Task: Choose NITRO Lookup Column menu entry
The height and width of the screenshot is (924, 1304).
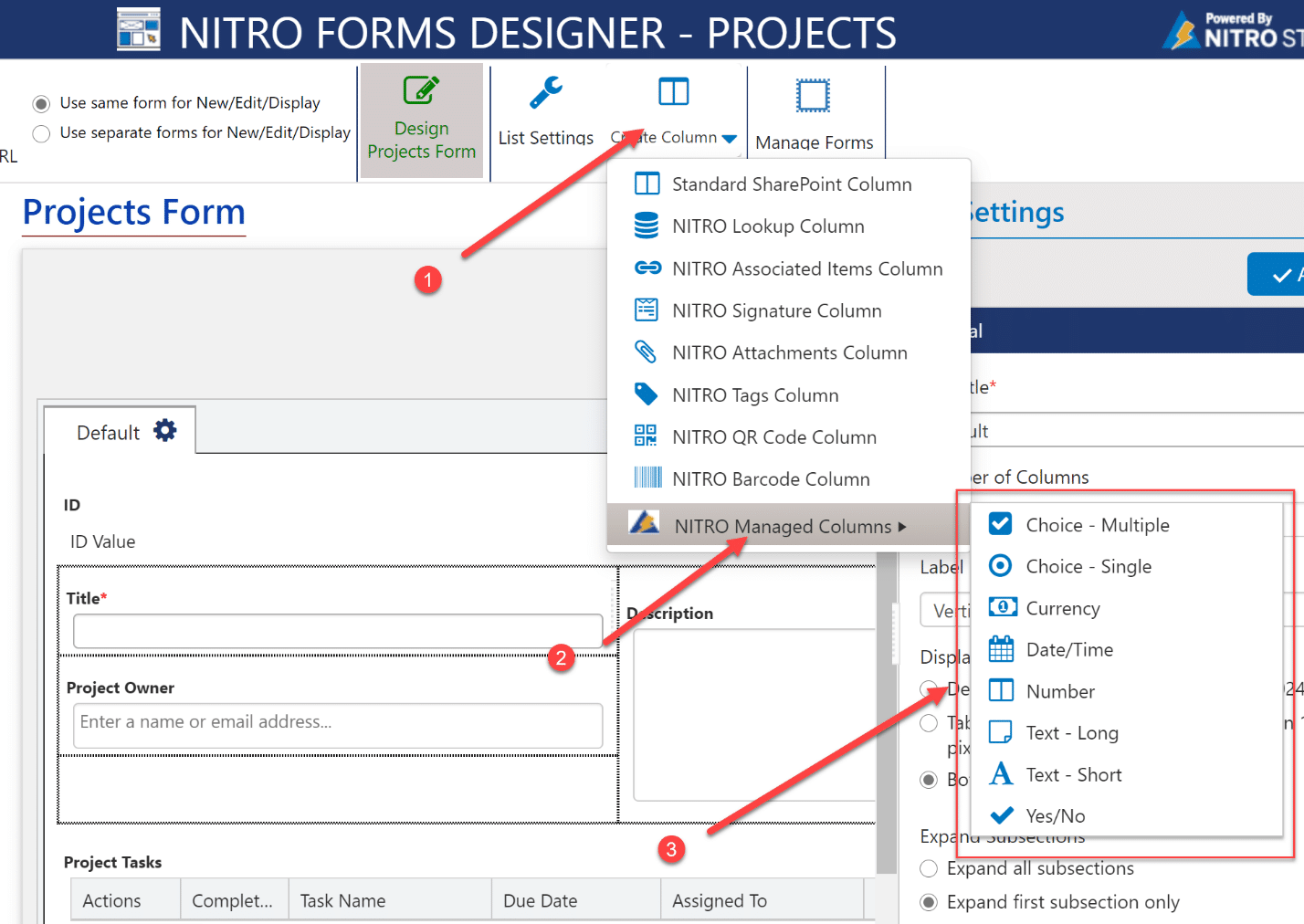Action: point(789,226)
